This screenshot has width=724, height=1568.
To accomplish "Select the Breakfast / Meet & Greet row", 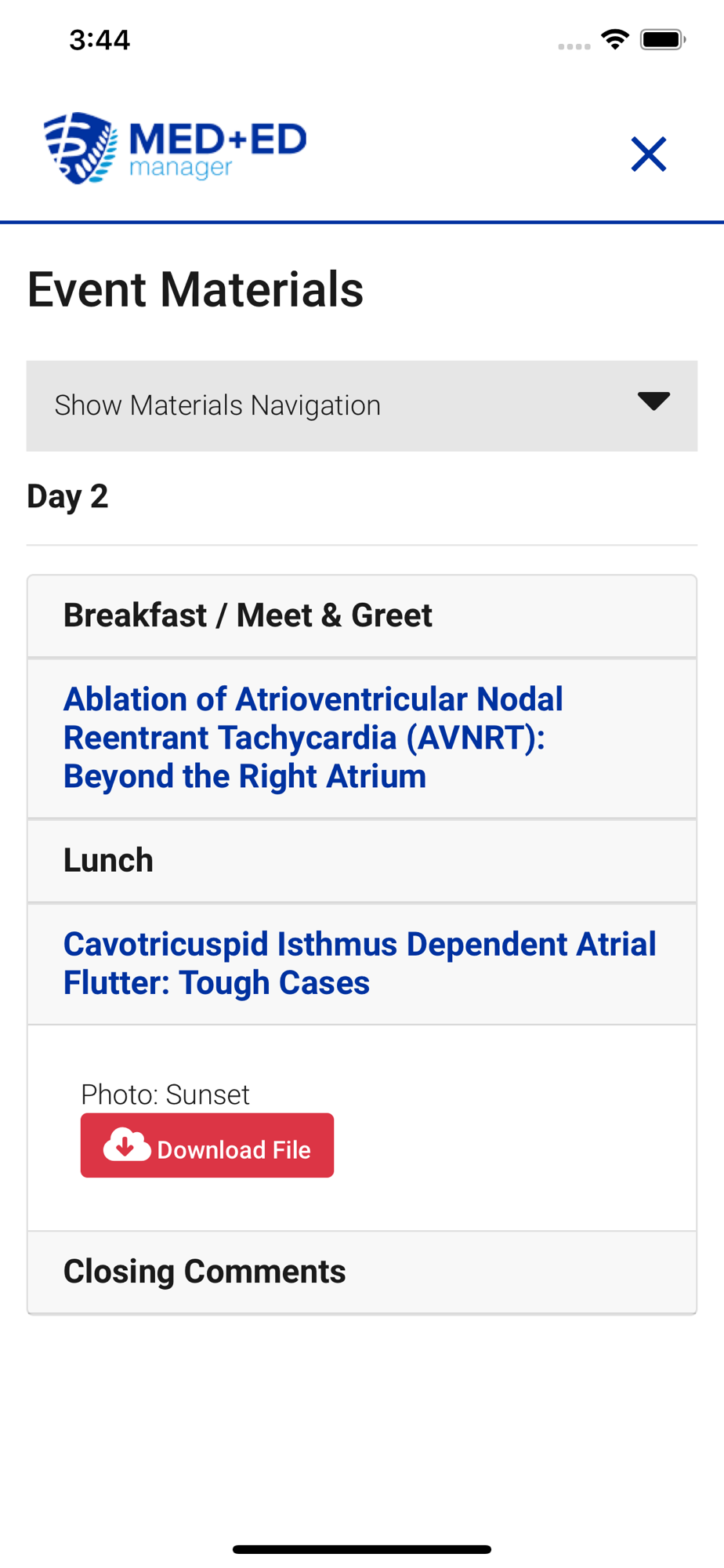I will [362, 616].
